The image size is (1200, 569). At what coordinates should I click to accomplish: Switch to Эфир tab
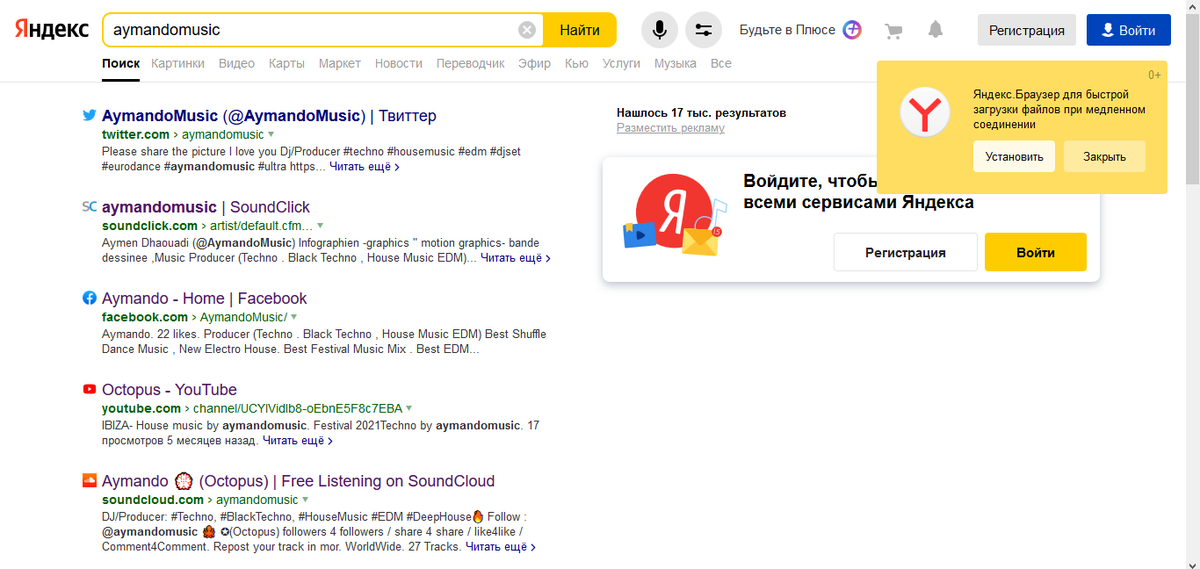(534, 63)
